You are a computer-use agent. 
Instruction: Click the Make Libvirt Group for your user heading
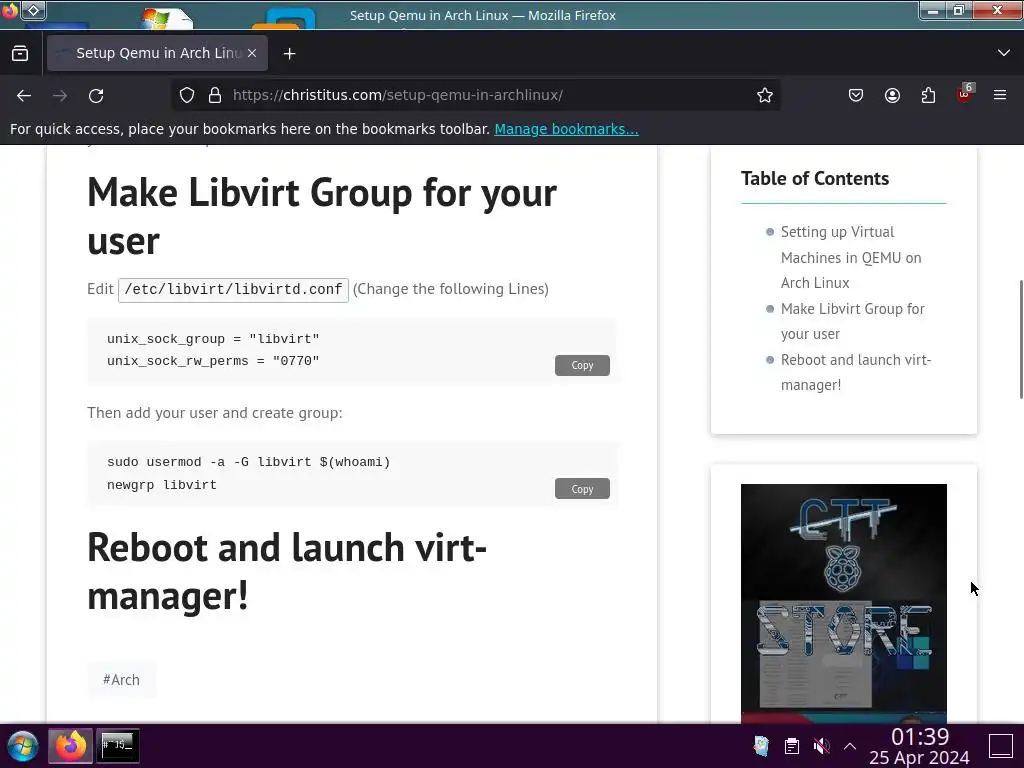click(x=322, y=217)
